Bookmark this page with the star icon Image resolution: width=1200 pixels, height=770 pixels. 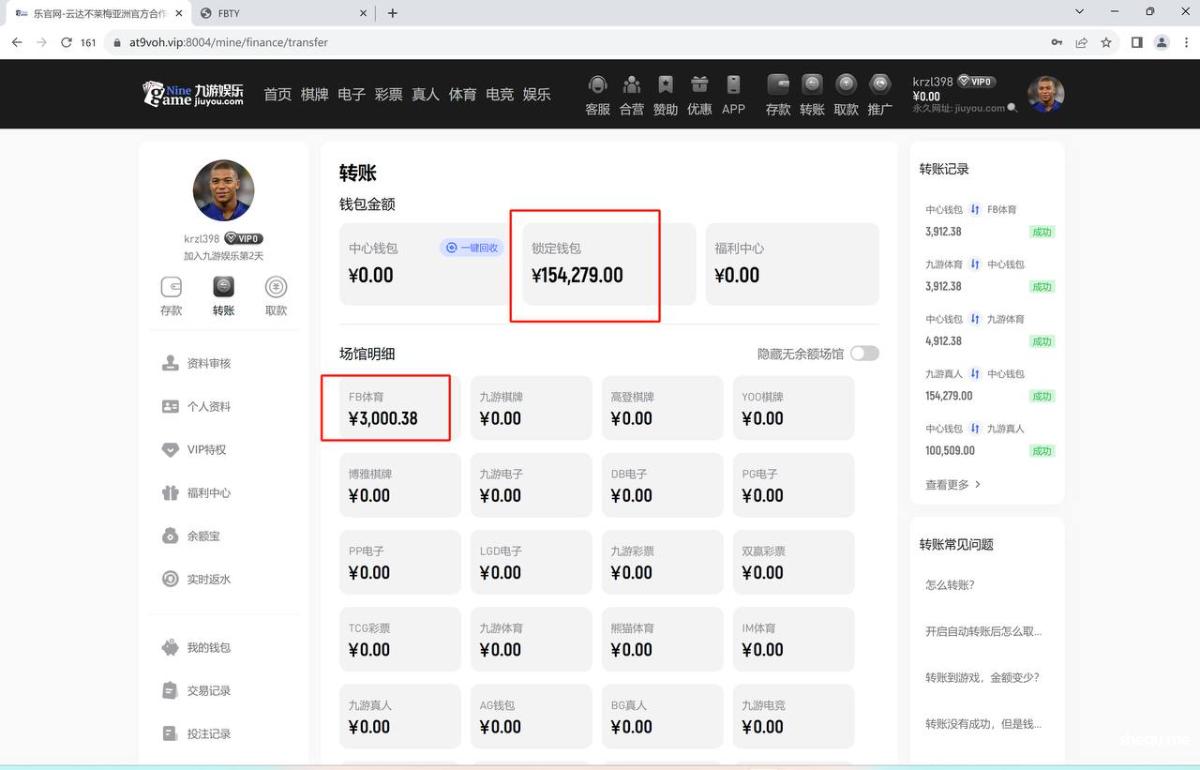(1106, 43)
